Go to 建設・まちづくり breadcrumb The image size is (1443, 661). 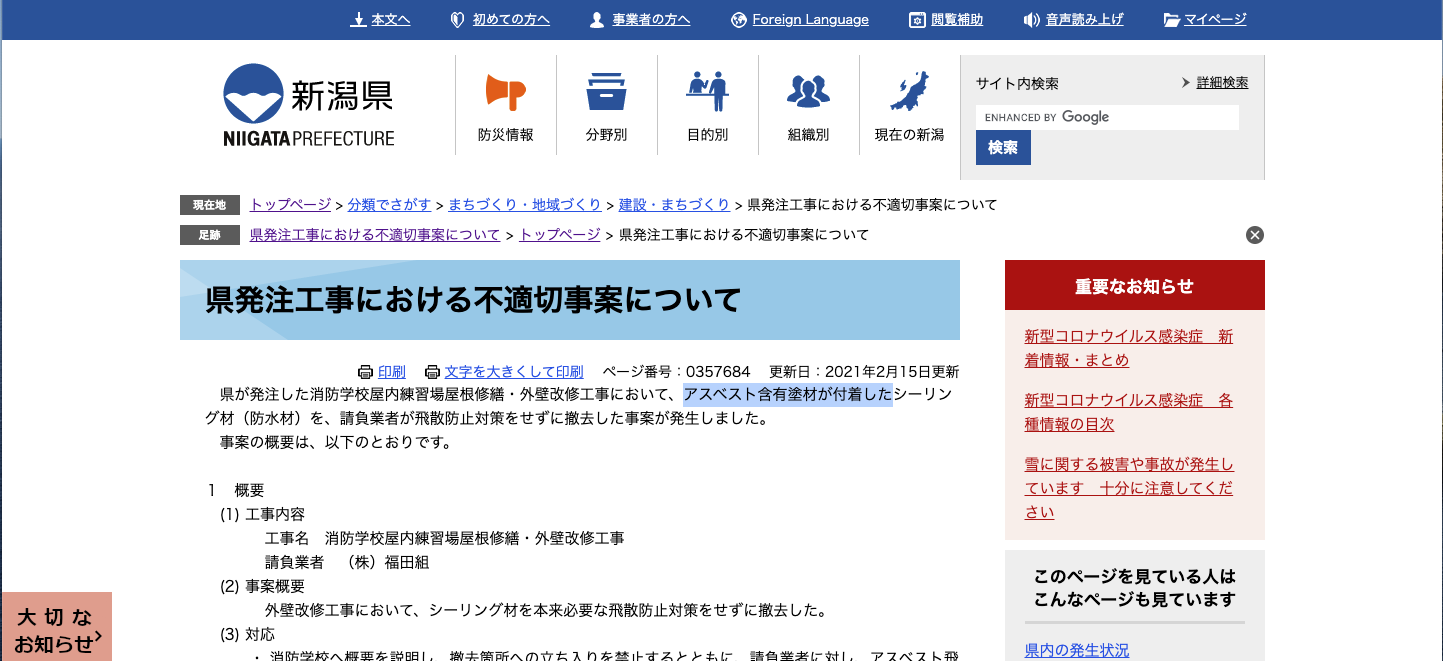[x=674, y=205]
